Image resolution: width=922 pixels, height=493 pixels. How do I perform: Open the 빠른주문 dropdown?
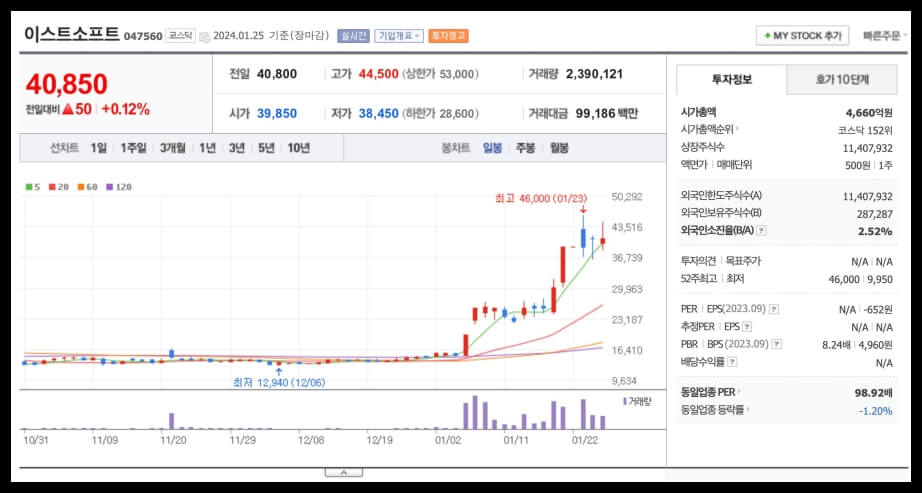click(x=884, y=36)
